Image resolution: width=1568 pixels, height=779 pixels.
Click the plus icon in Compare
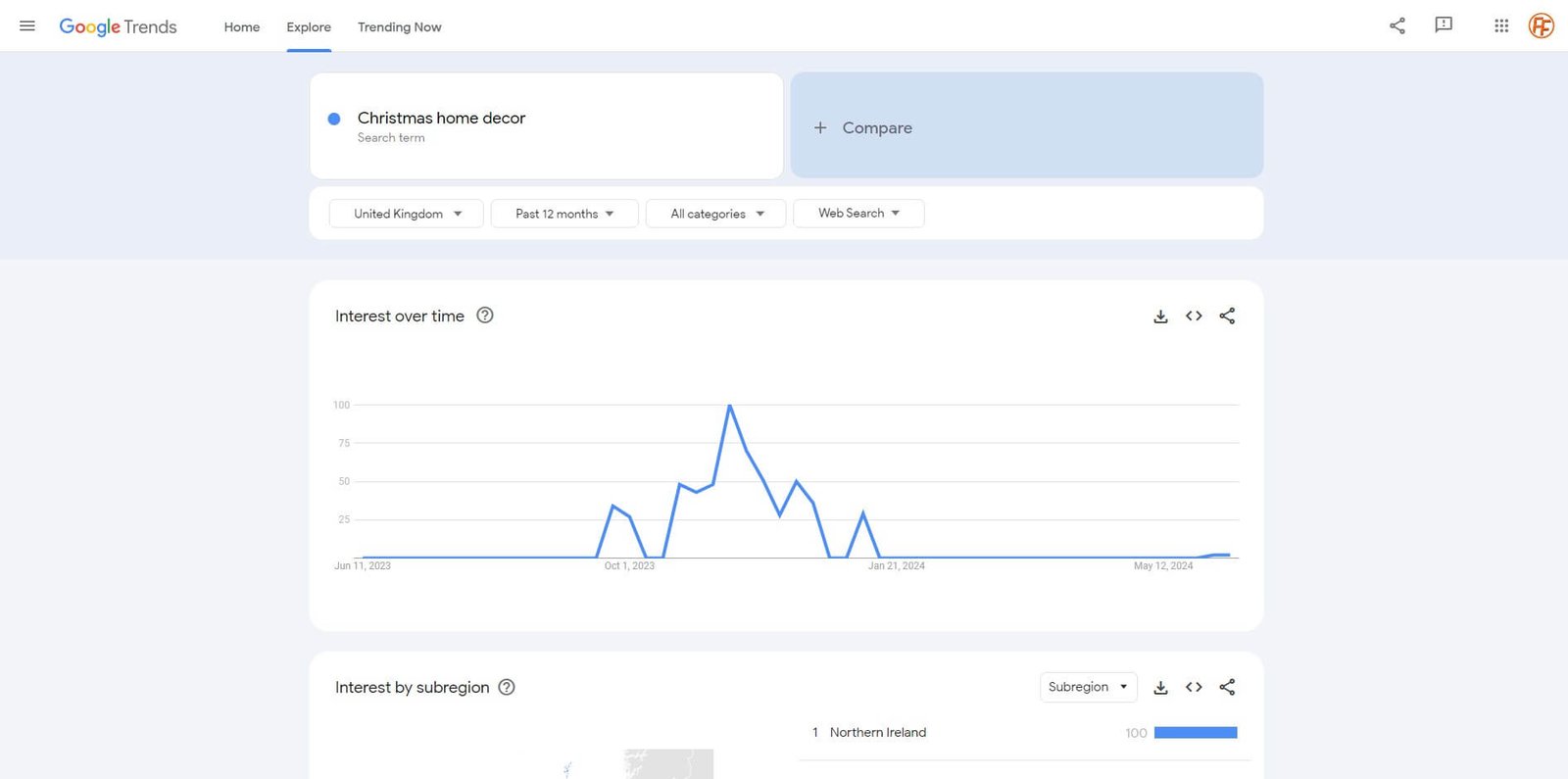[820, 127]
